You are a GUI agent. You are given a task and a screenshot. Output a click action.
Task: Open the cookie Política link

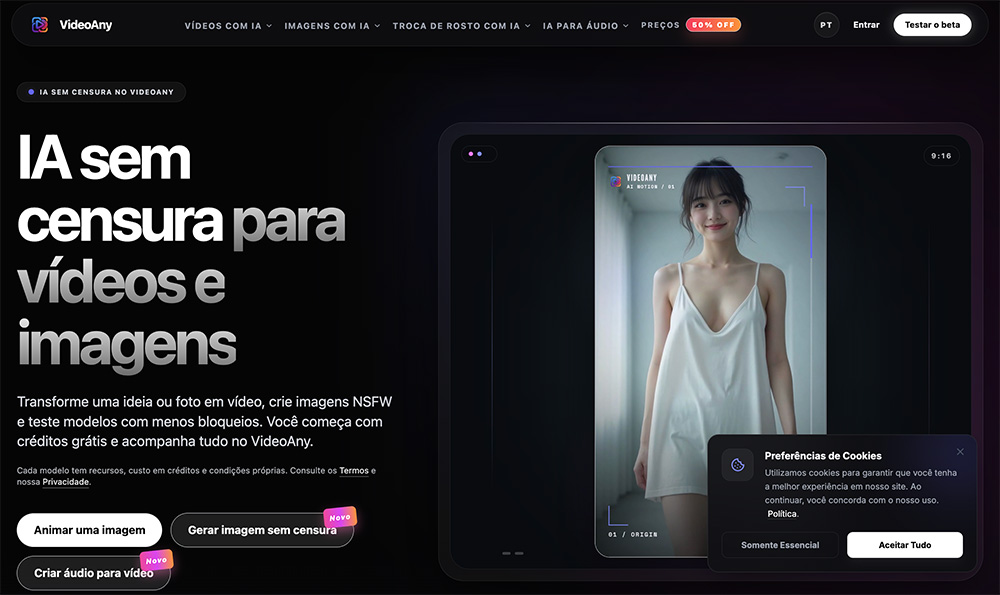782,514
